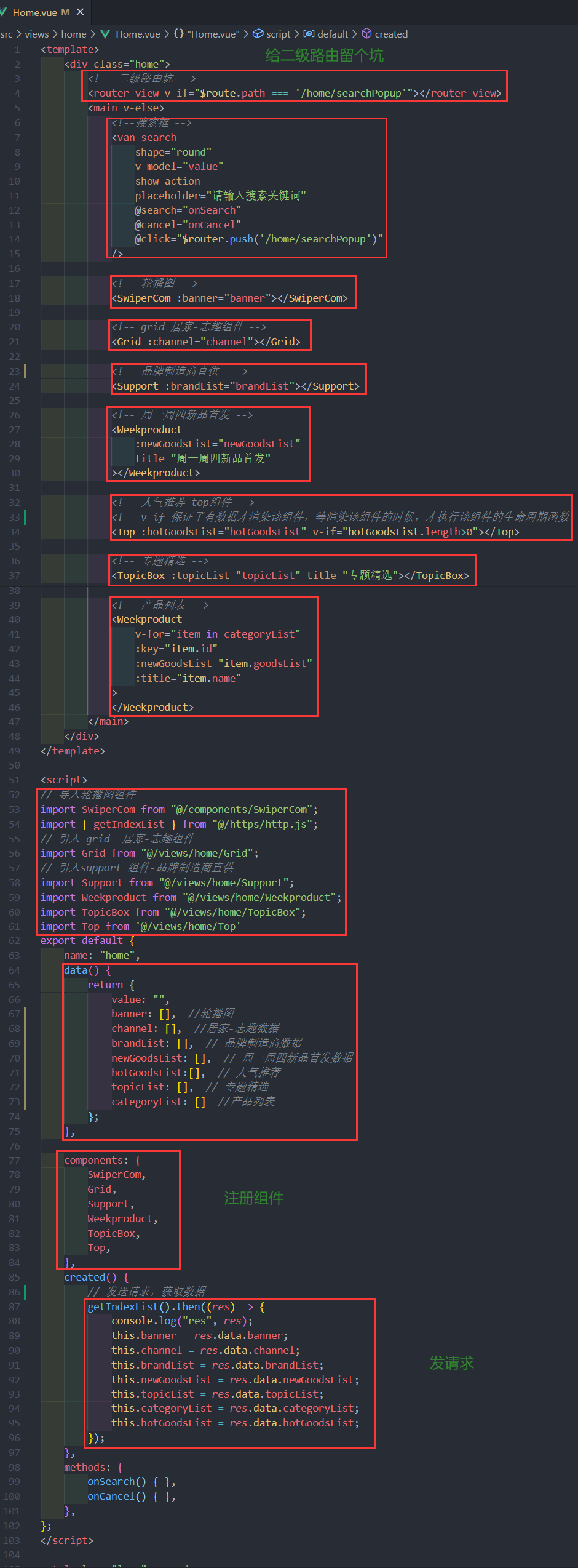Click the onCancel() method stub
578x1568 pixels.
click(x=132, y=1496)
